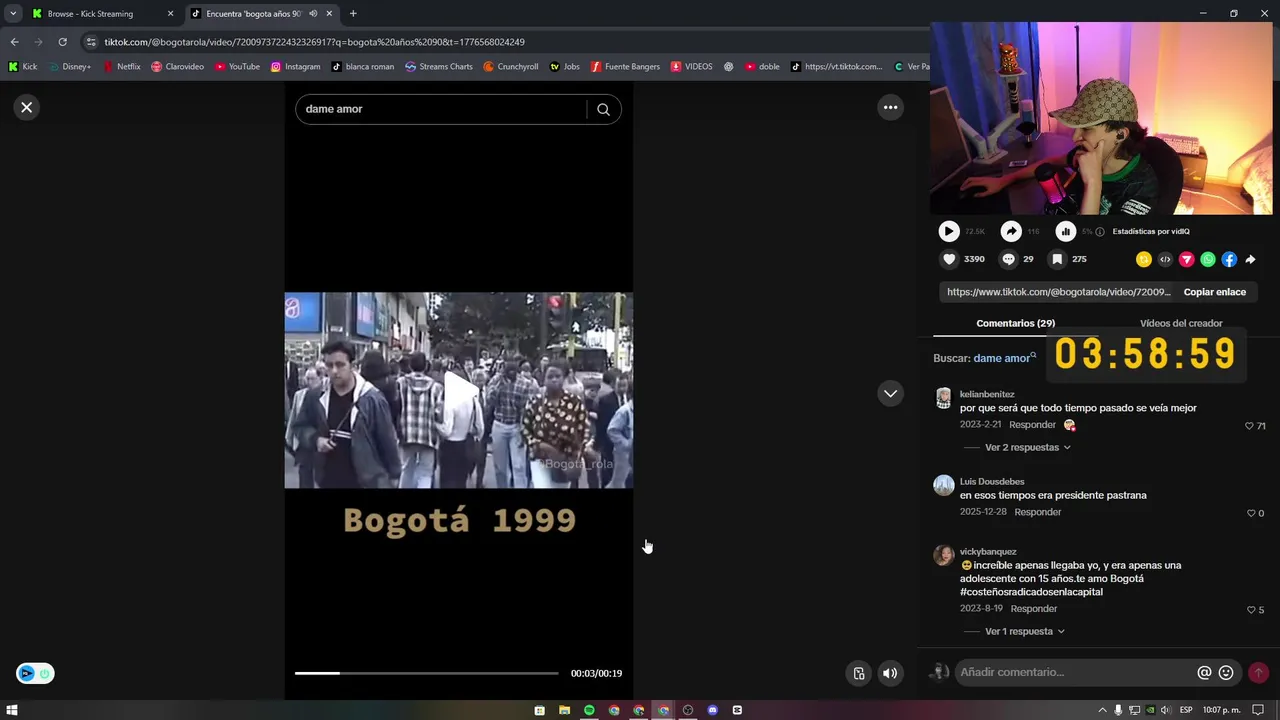Click the yellow repost icon
The image size is (1280, 720).
[1144, 259]
